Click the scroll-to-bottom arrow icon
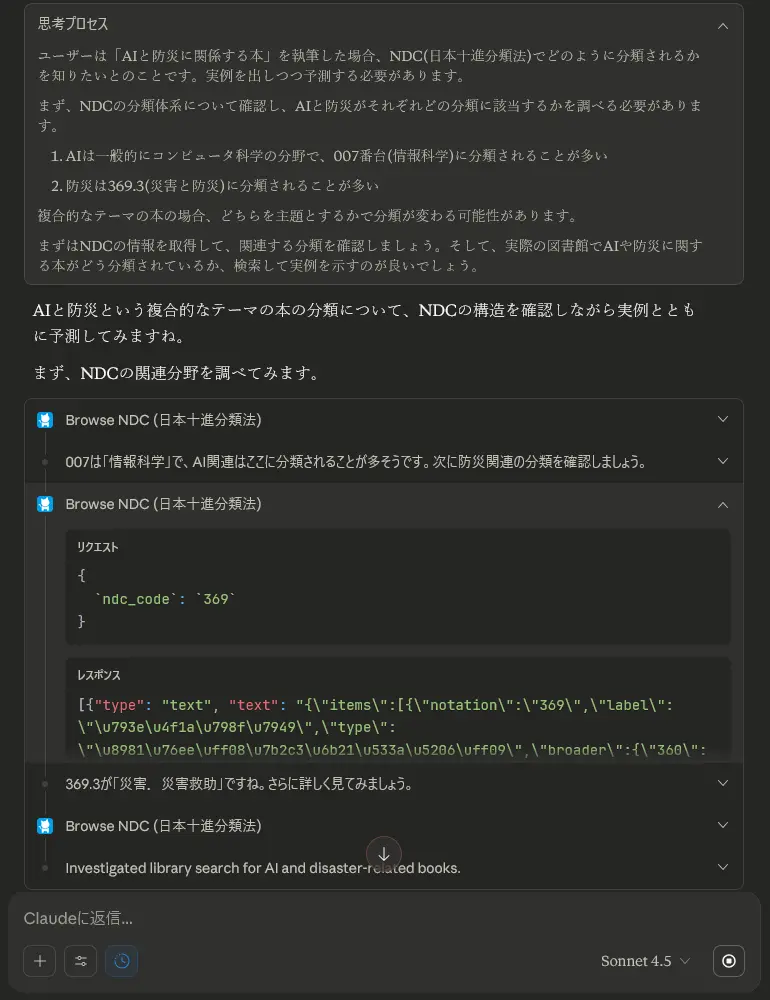 point(384,854)
